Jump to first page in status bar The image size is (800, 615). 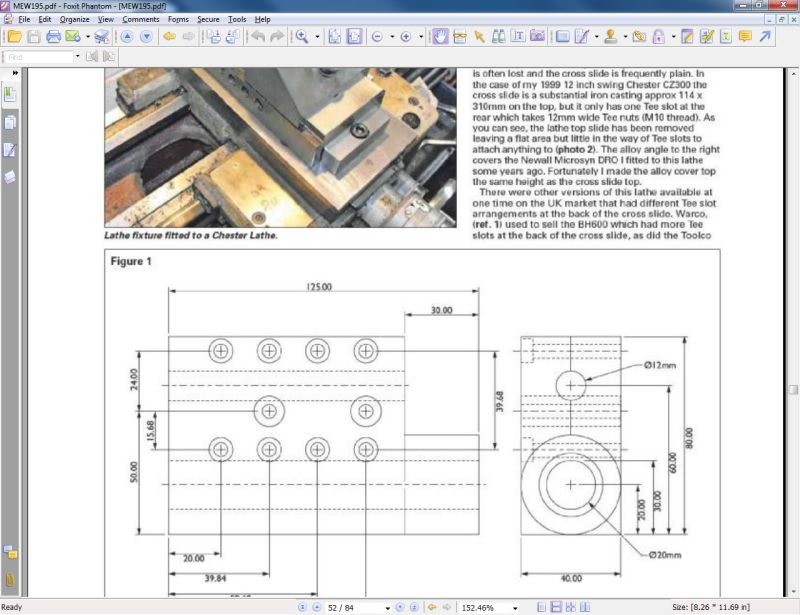click(x=302, y=607)
